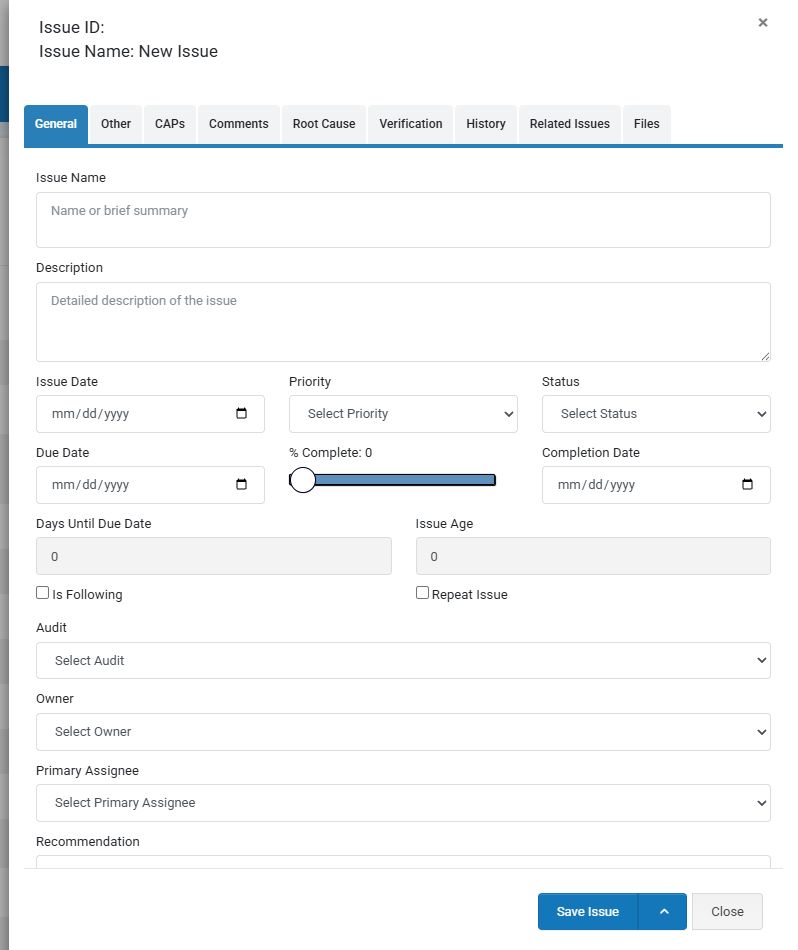Open the Related Issues tab

[x=570, y=124]
